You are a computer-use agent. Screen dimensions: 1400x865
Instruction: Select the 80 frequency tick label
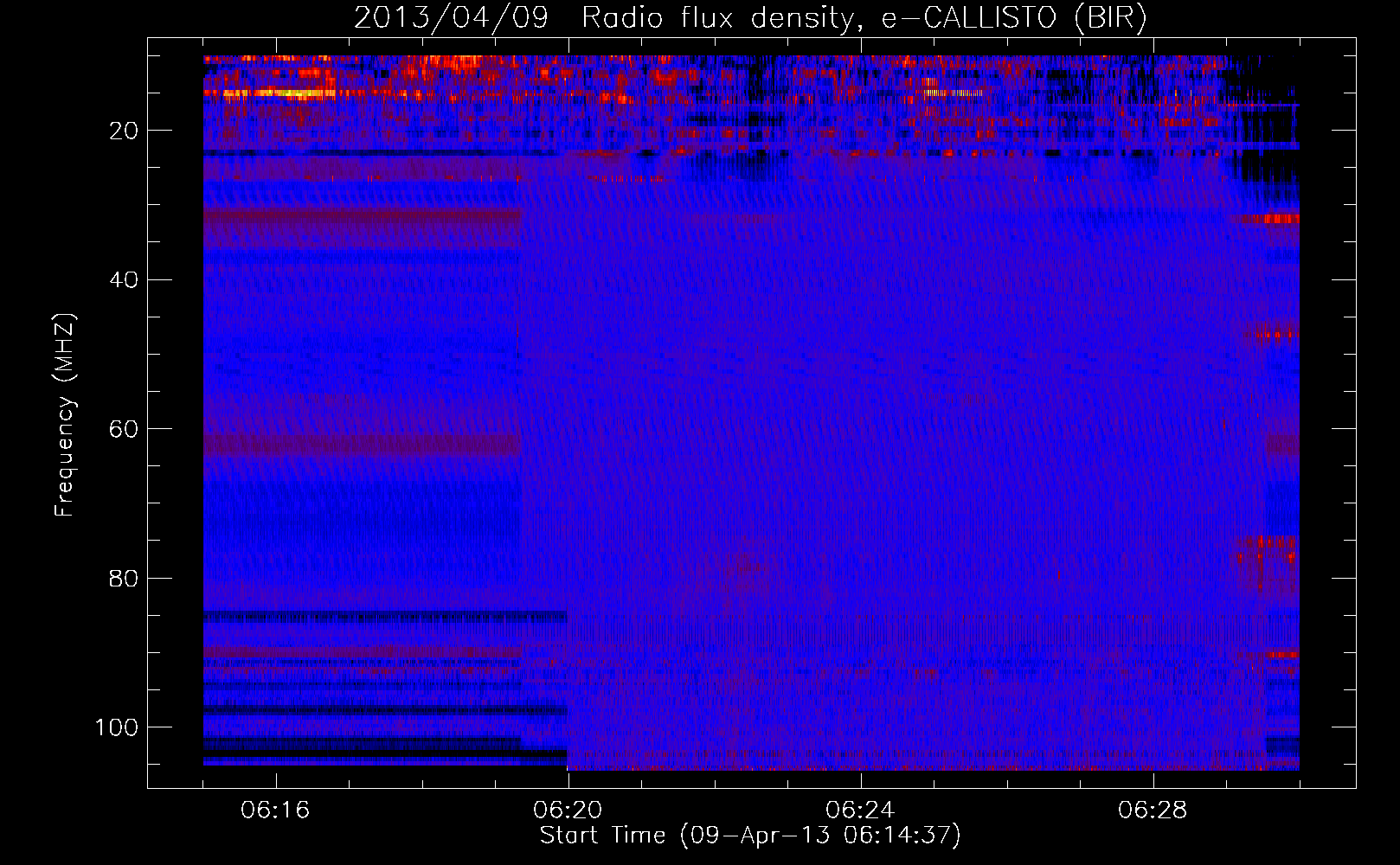click(124, 579)
